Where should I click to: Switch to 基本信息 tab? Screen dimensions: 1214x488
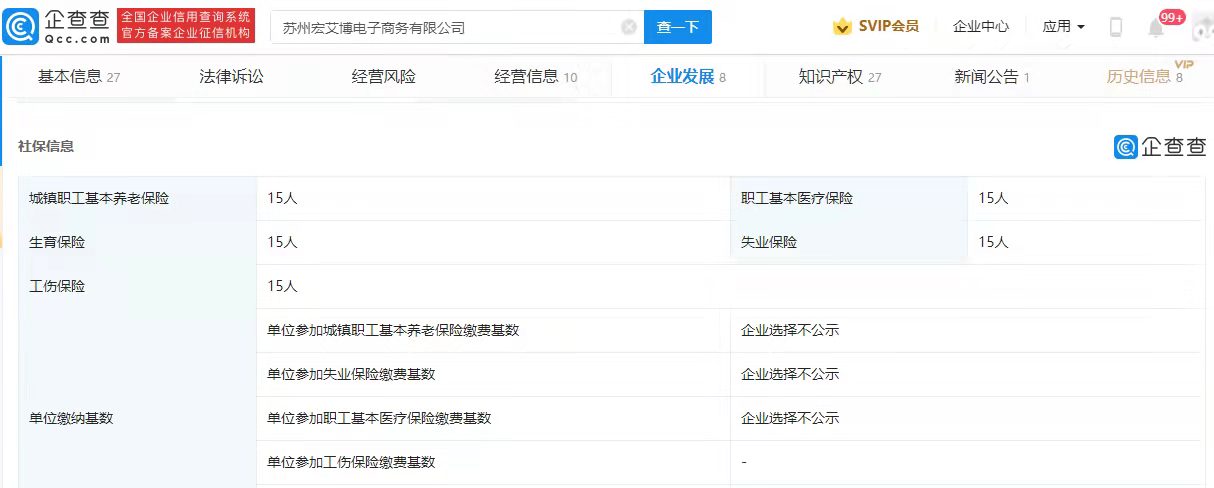pos(79,76)
